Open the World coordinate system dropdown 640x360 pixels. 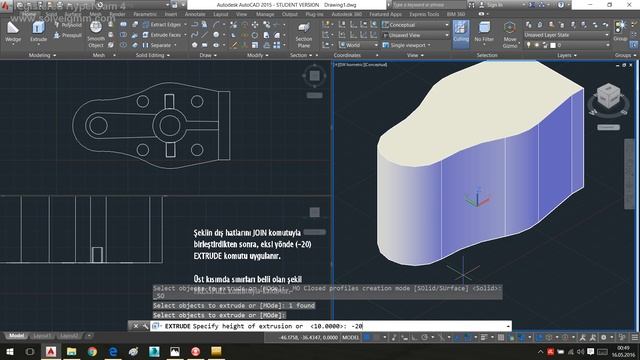[358, 45]
